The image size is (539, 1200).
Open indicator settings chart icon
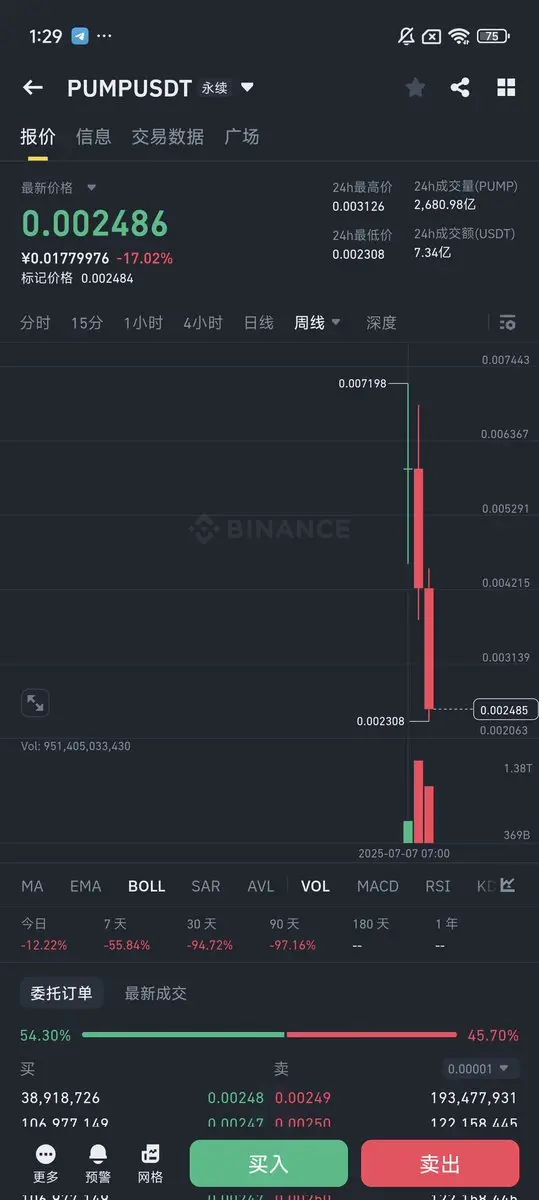(x=508, y=885)
